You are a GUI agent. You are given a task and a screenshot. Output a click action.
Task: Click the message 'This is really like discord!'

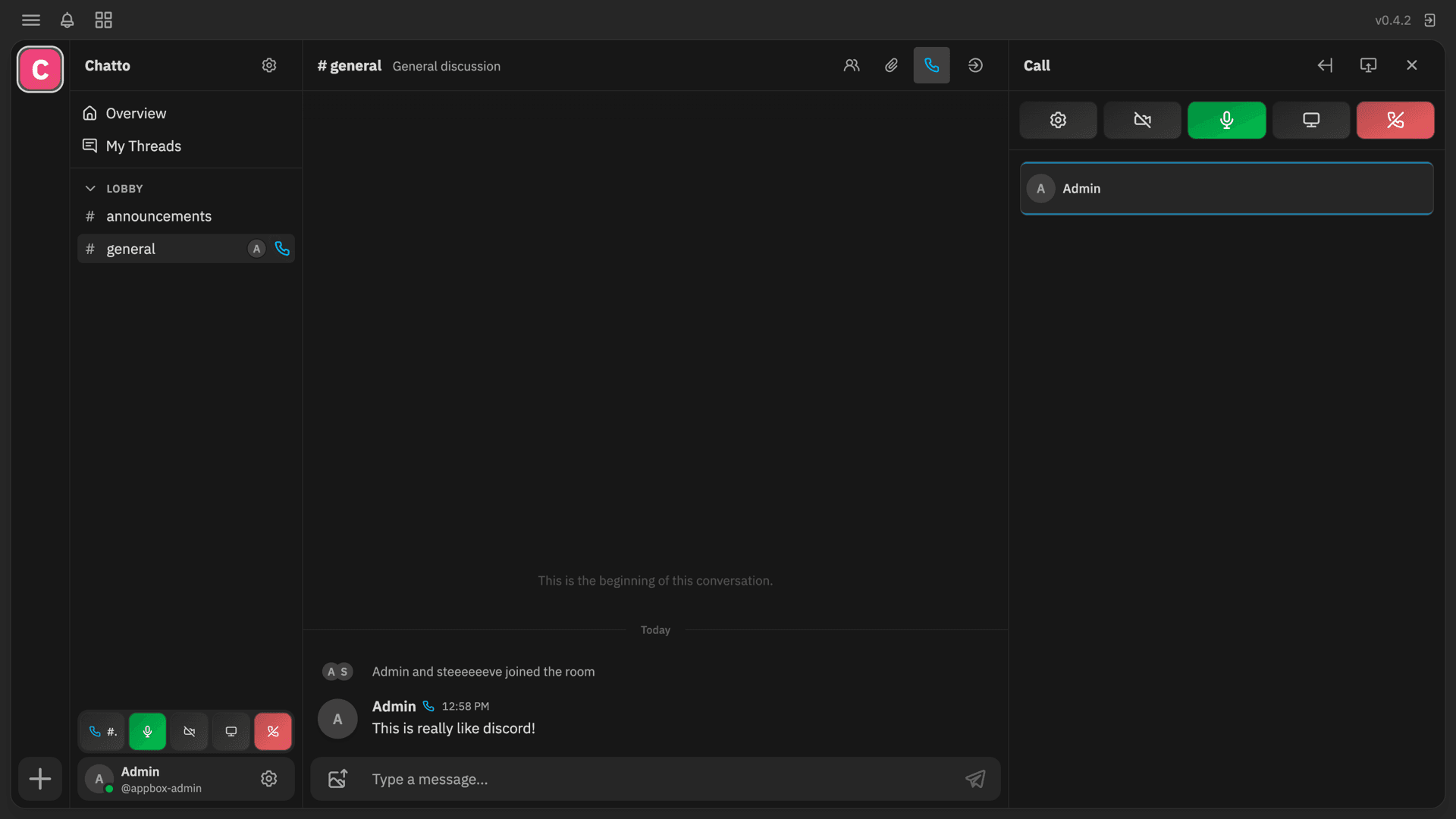pyautogui.click(x=453, y=728)
